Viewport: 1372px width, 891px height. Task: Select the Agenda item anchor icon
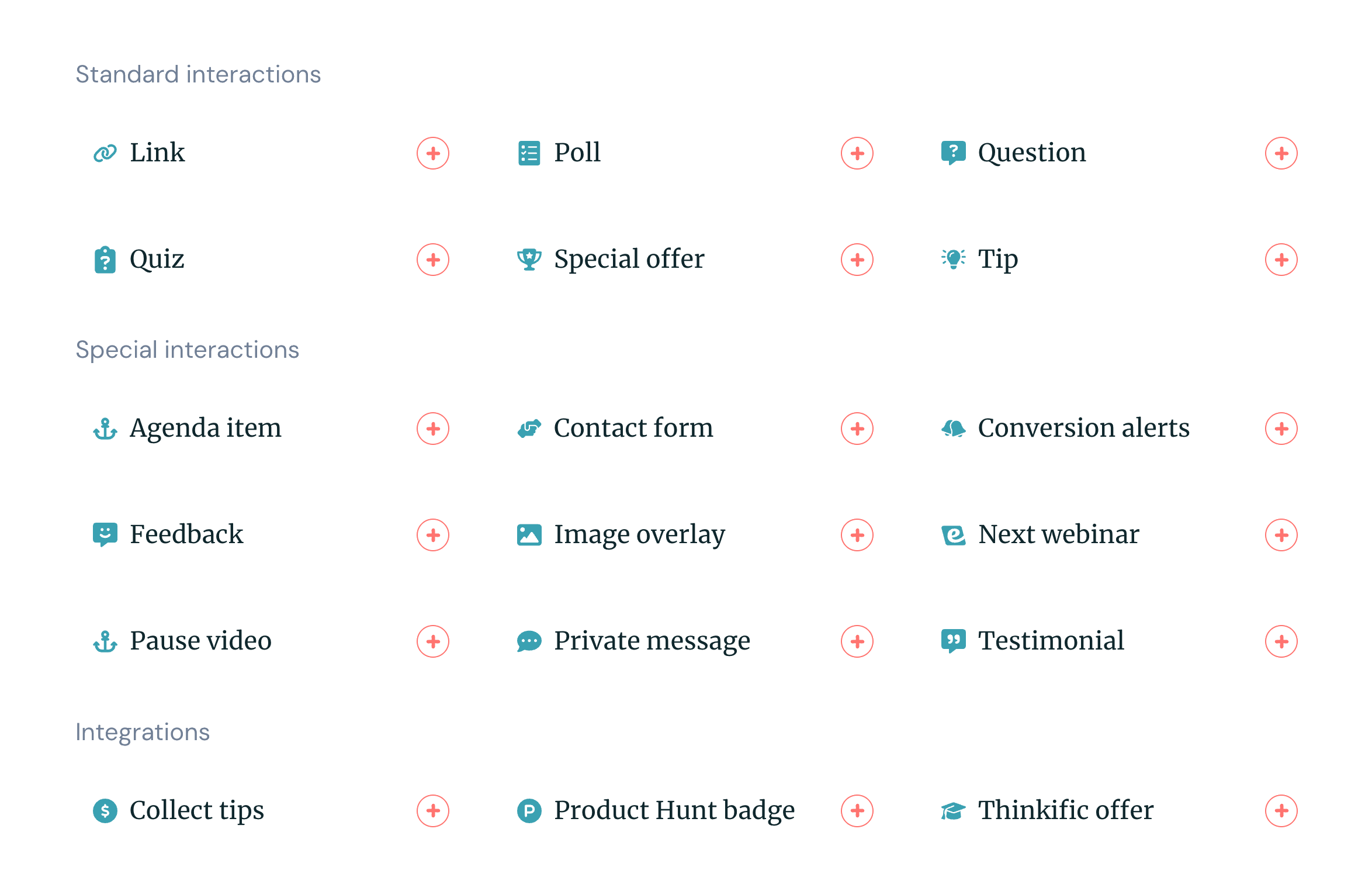coord(105,429)
